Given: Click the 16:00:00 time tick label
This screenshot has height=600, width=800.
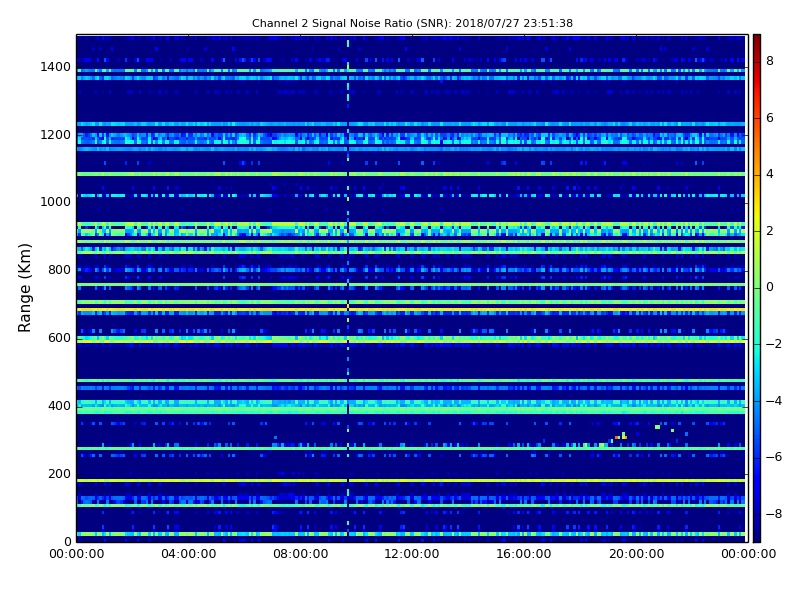Looking at the screenshot, I should pos(524,554).
